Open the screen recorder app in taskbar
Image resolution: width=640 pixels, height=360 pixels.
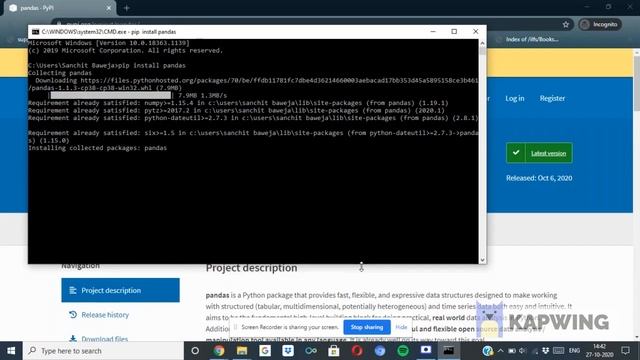[426, 351]
